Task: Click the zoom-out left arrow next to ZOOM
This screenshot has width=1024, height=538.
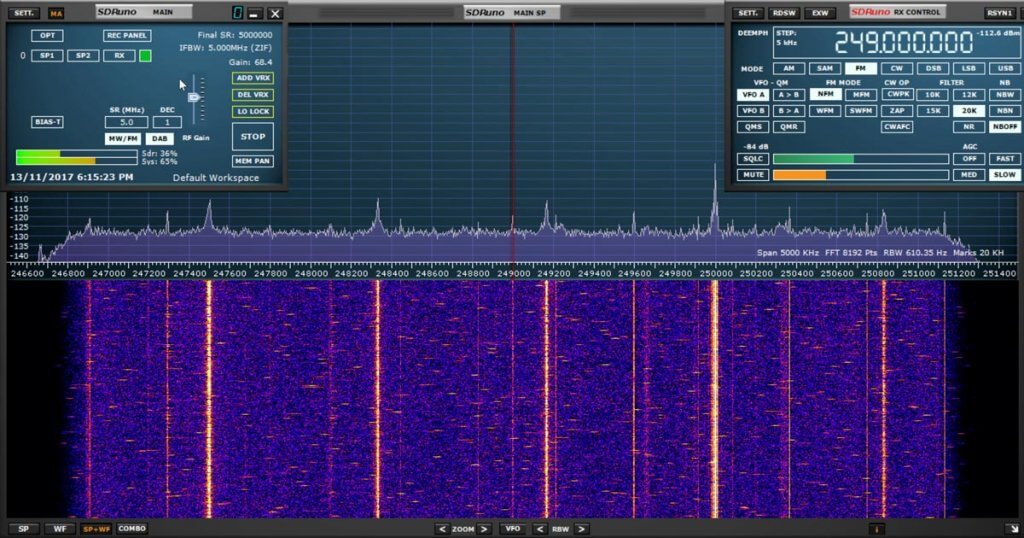Action: pyautogui.click(x=441, y=528)
